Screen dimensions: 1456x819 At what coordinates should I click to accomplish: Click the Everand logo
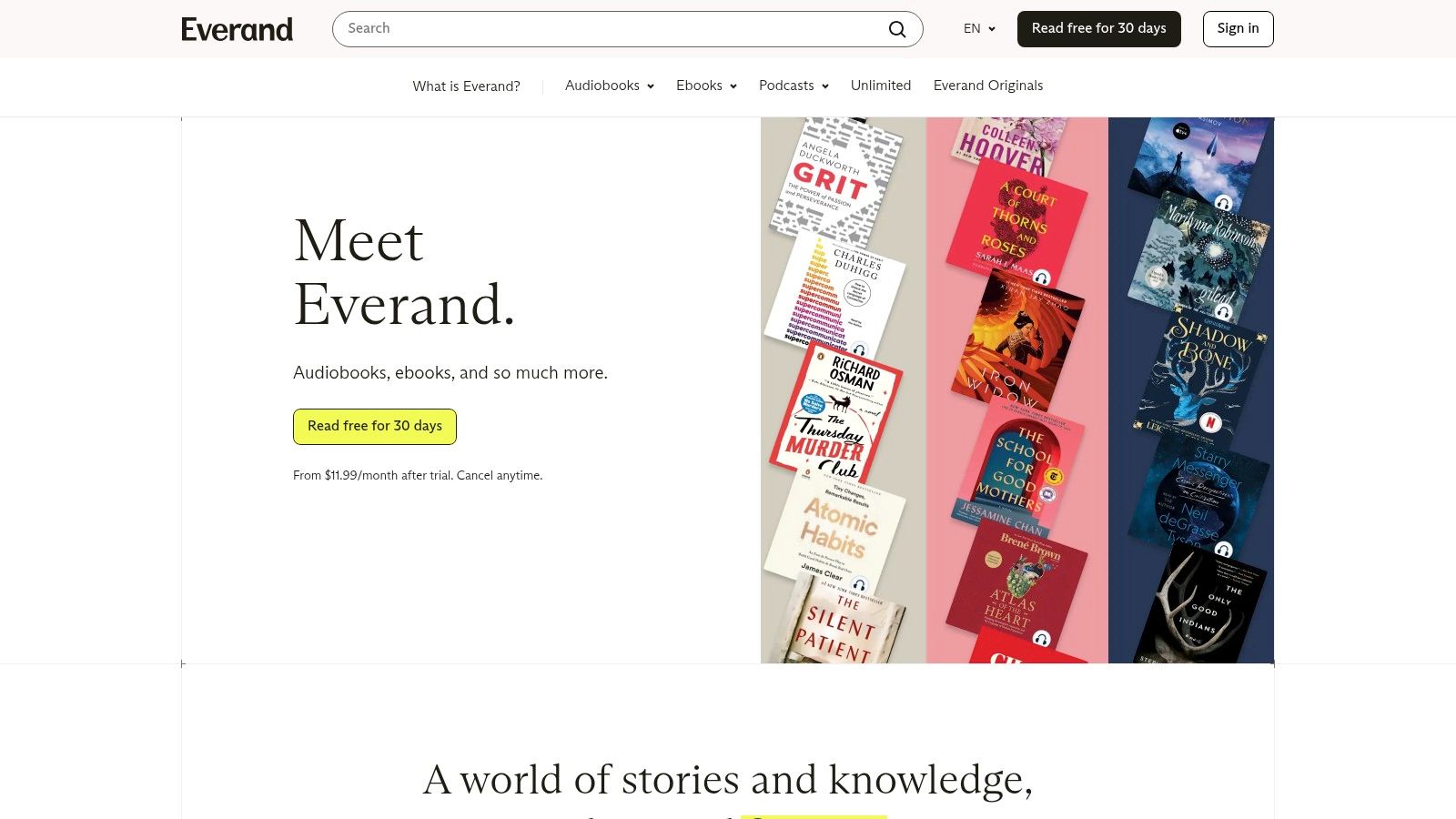pos(237,28)
